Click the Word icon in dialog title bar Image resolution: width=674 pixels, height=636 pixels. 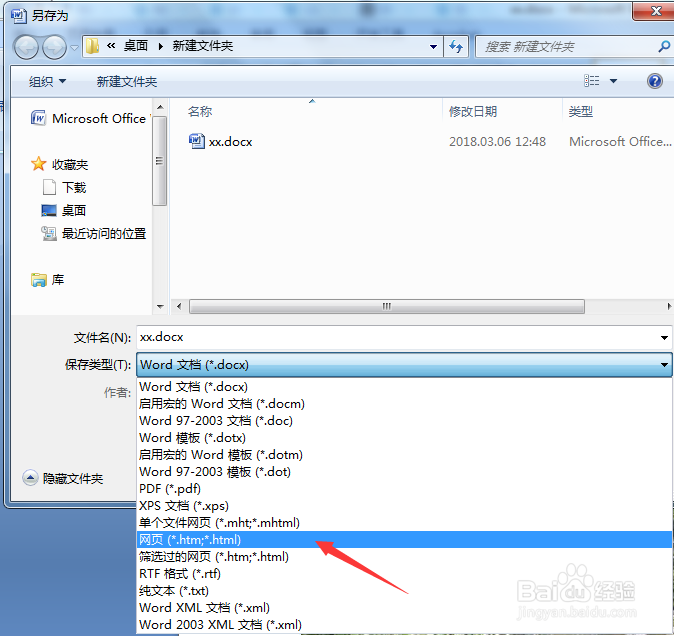pyautogui.click(x=18, y=15)
